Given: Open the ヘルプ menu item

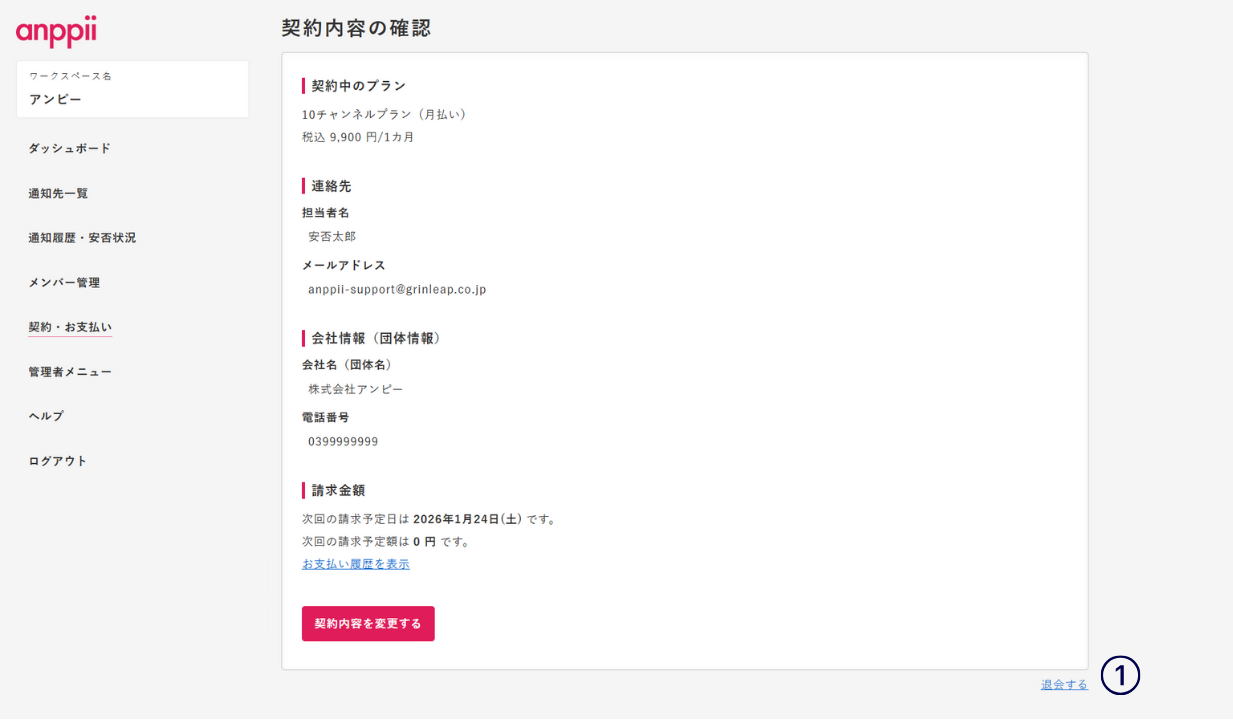Looking at the screenshot, I should [46, 416].
